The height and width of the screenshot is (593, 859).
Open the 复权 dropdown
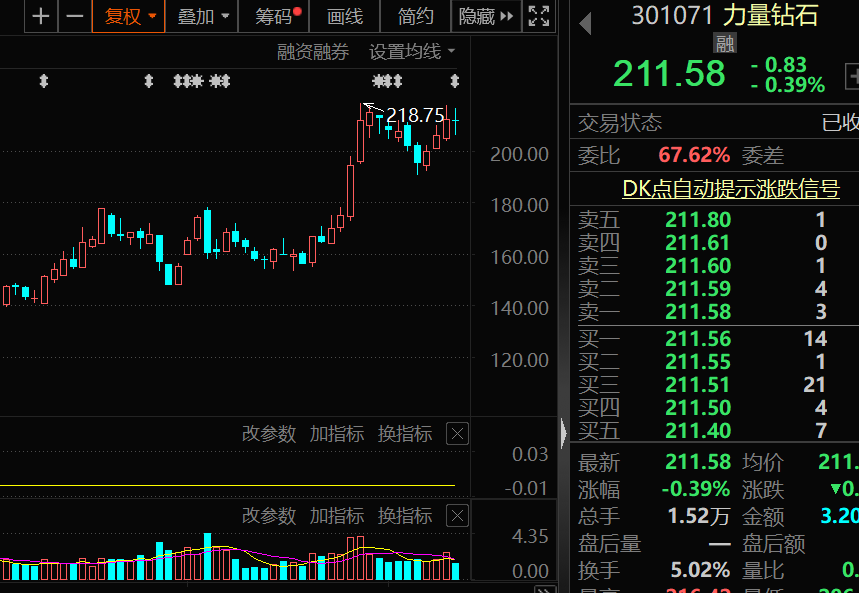click(x=130, y=16)
